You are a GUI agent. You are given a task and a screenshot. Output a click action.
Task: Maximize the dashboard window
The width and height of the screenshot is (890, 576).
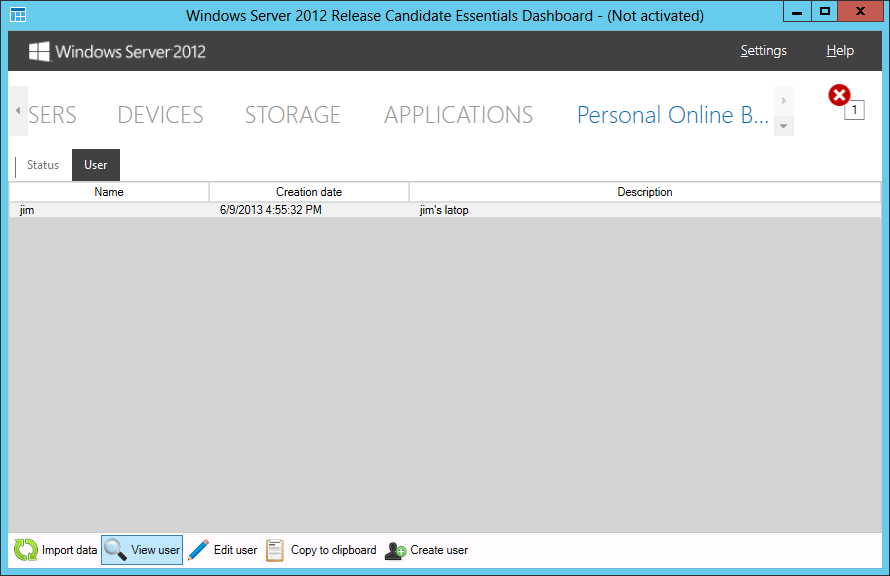[825, 11]
